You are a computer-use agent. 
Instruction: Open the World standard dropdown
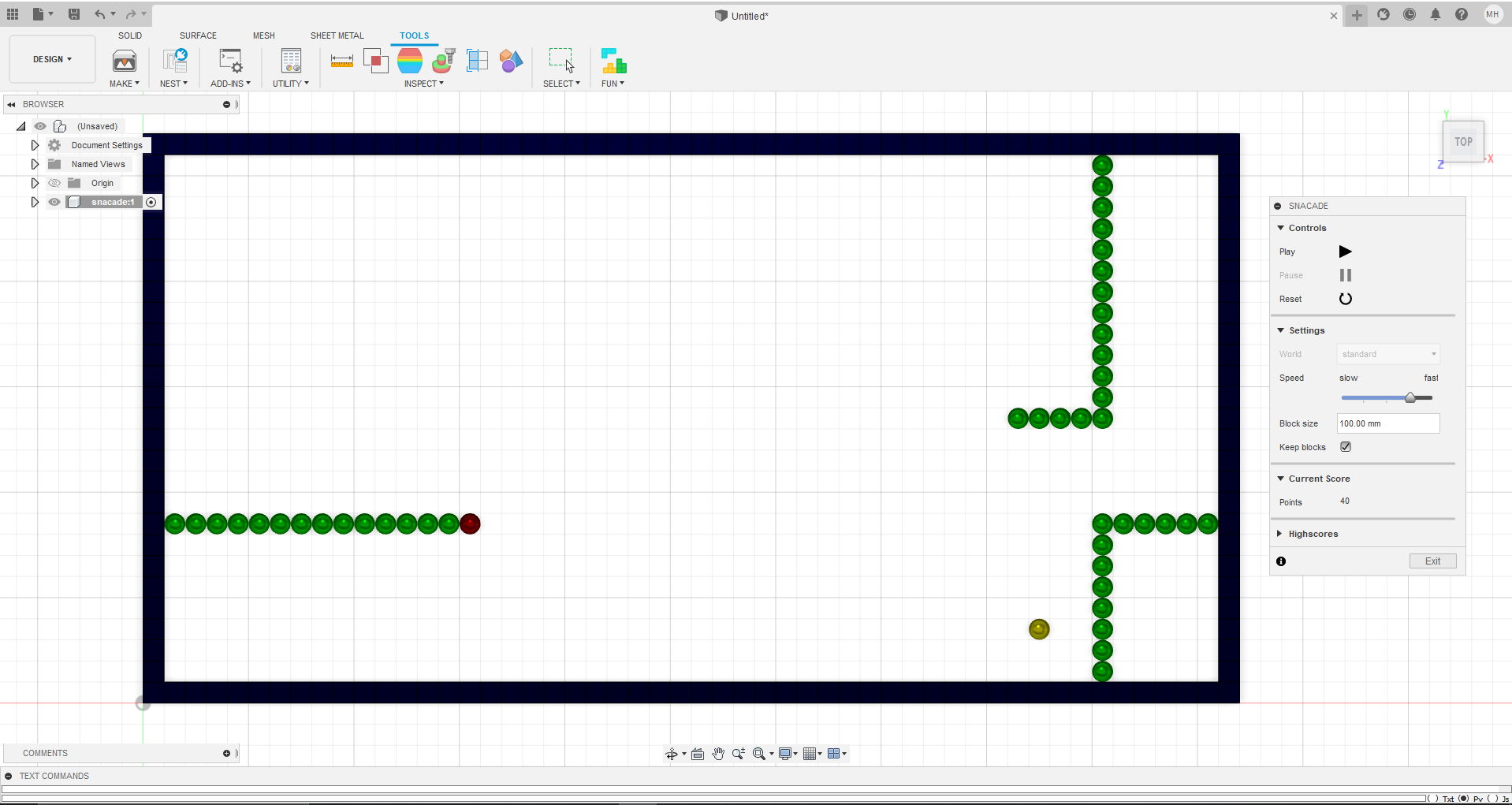click(x=1388, y=354)
